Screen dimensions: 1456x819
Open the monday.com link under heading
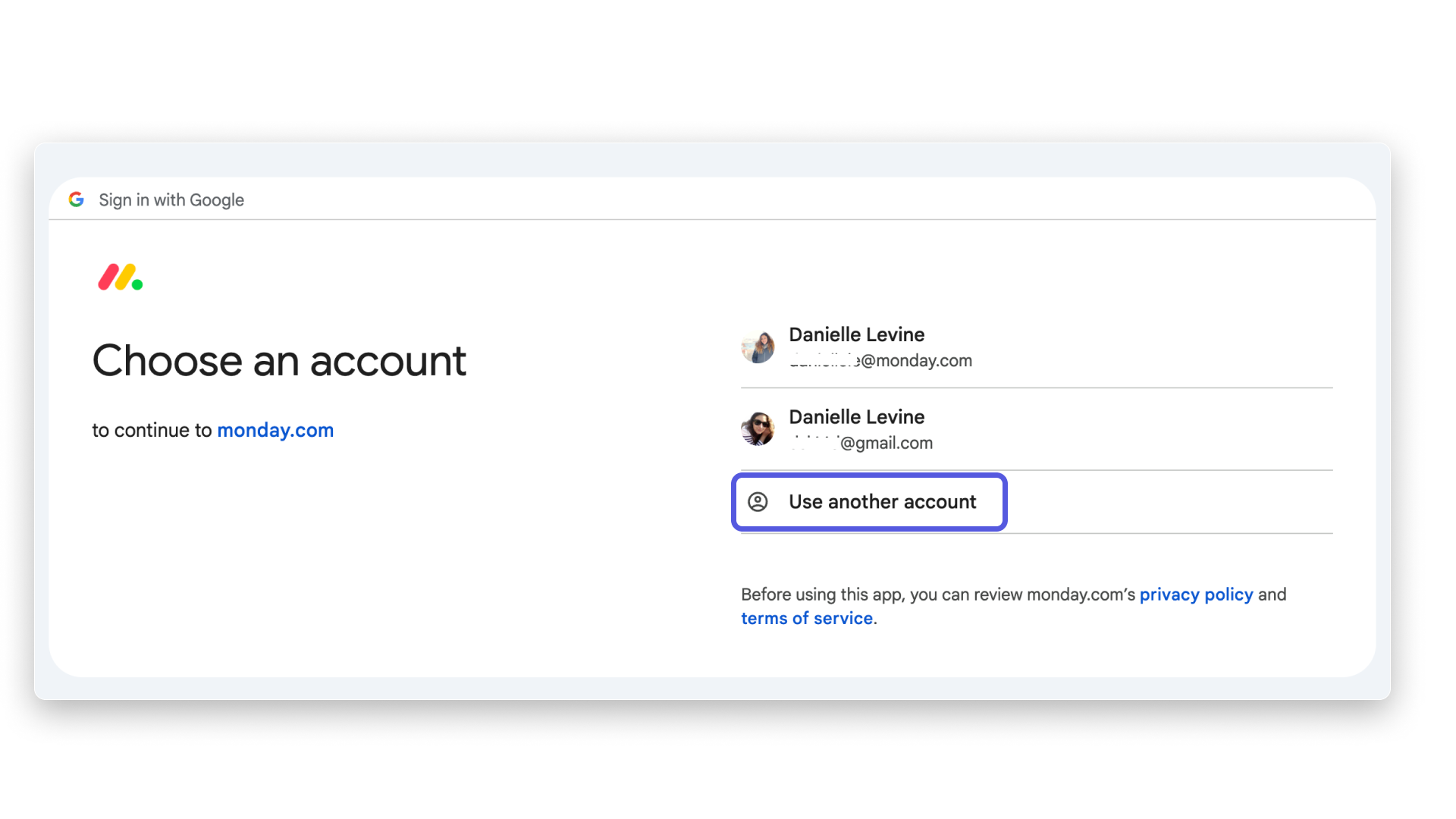(x=275, y=430)
